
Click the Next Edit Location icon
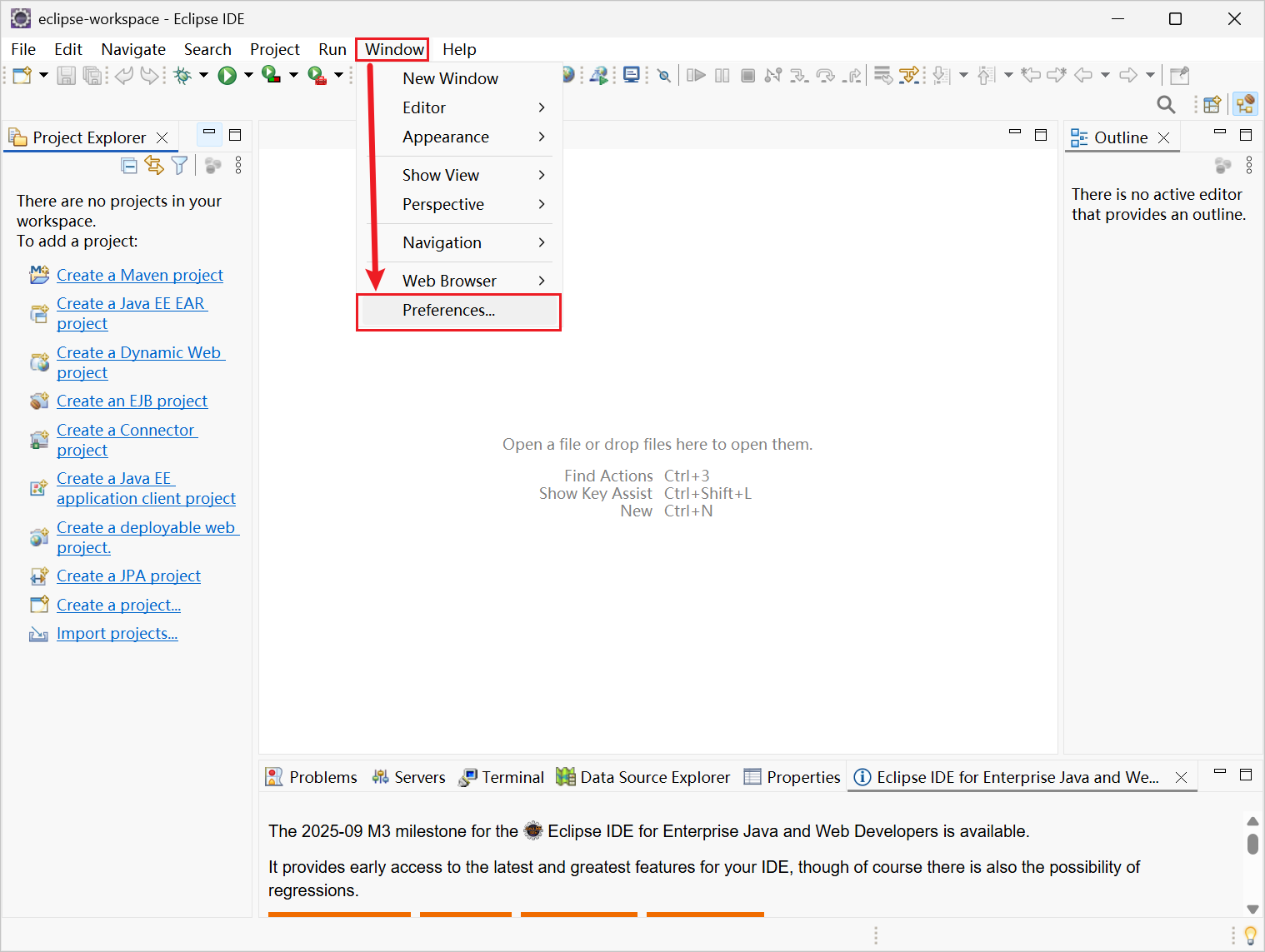[x=1057, y=76]
